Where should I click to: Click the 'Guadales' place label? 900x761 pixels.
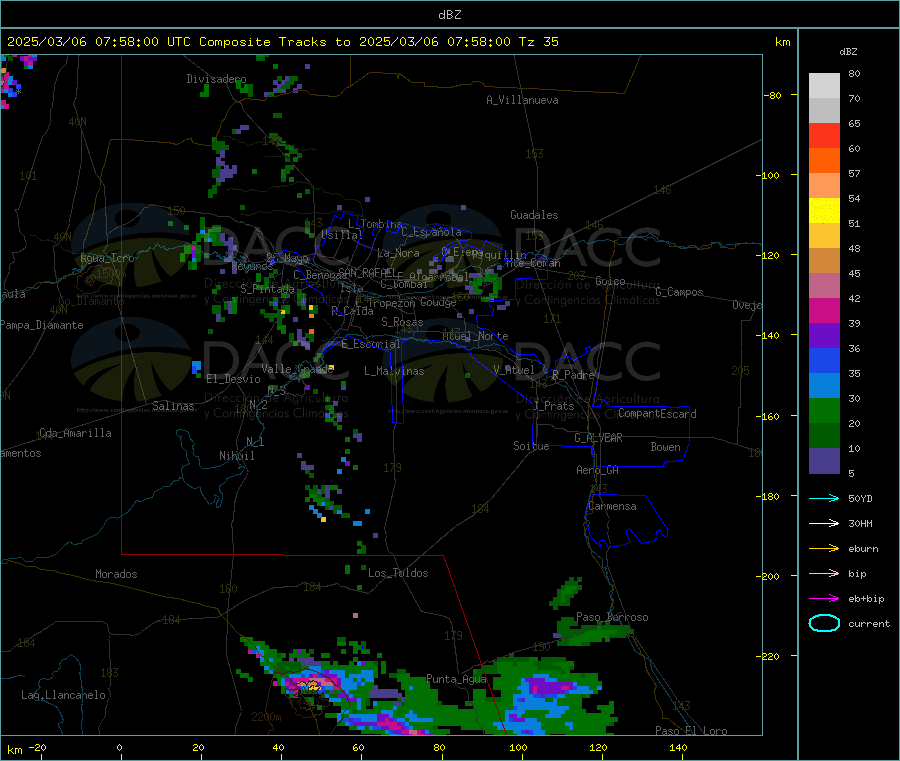pyautogui.click(x=534, y=215)
